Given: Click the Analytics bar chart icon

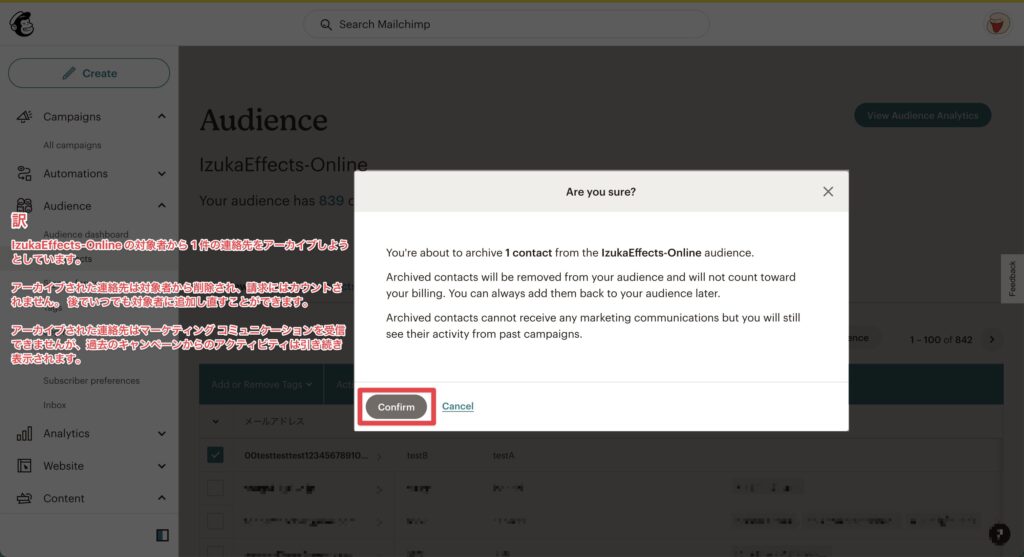Looking at the screenshot, I should (x=24, y=434).
